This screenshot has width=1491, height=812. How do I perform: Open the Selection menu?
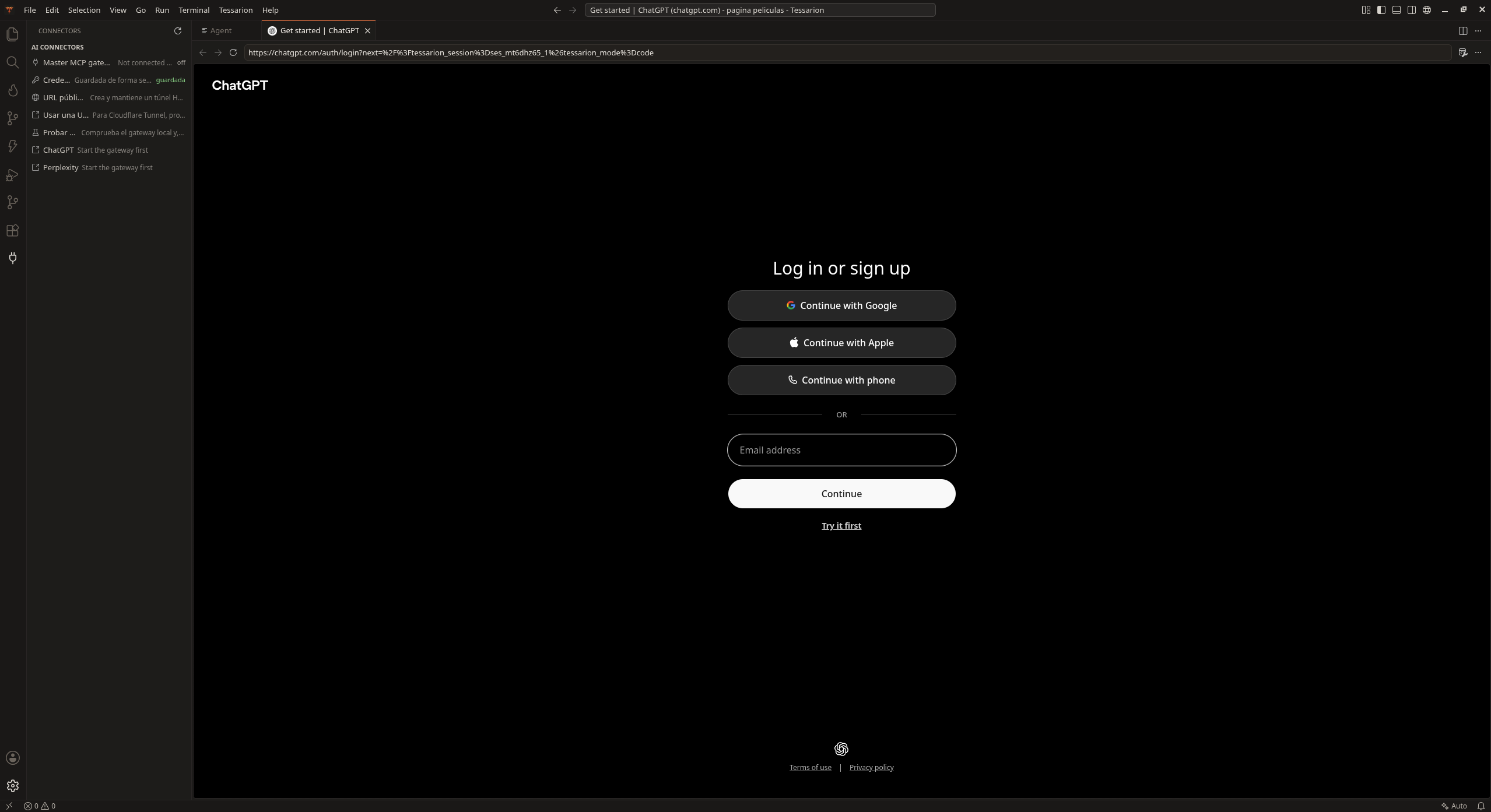(x=84, y=10)
